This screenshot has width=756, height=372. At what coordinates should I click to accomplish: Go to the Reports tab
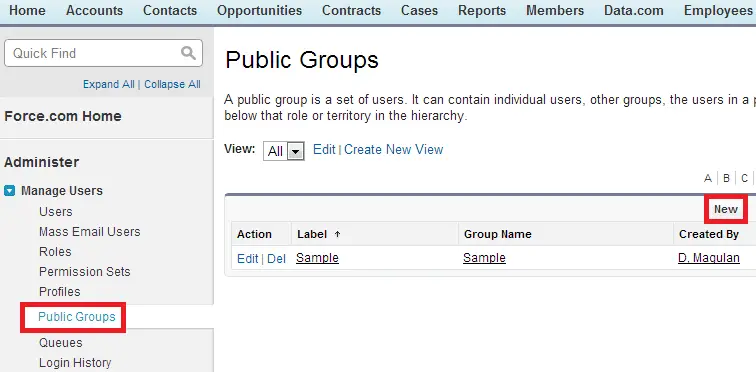(x=482, y=11)
